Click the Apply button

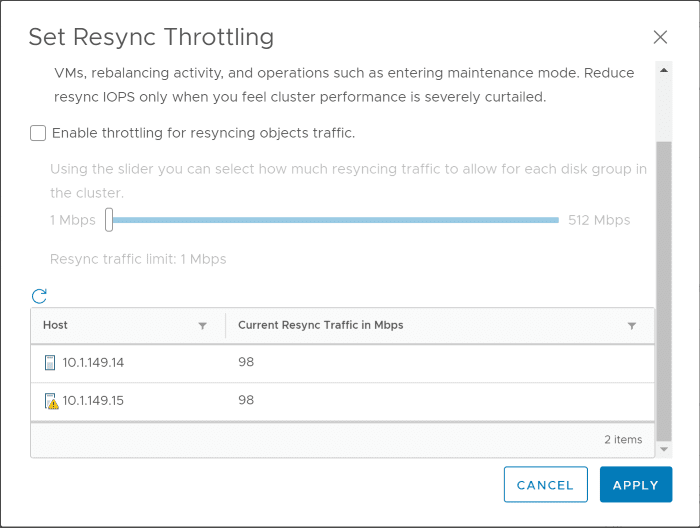(636, 484)
